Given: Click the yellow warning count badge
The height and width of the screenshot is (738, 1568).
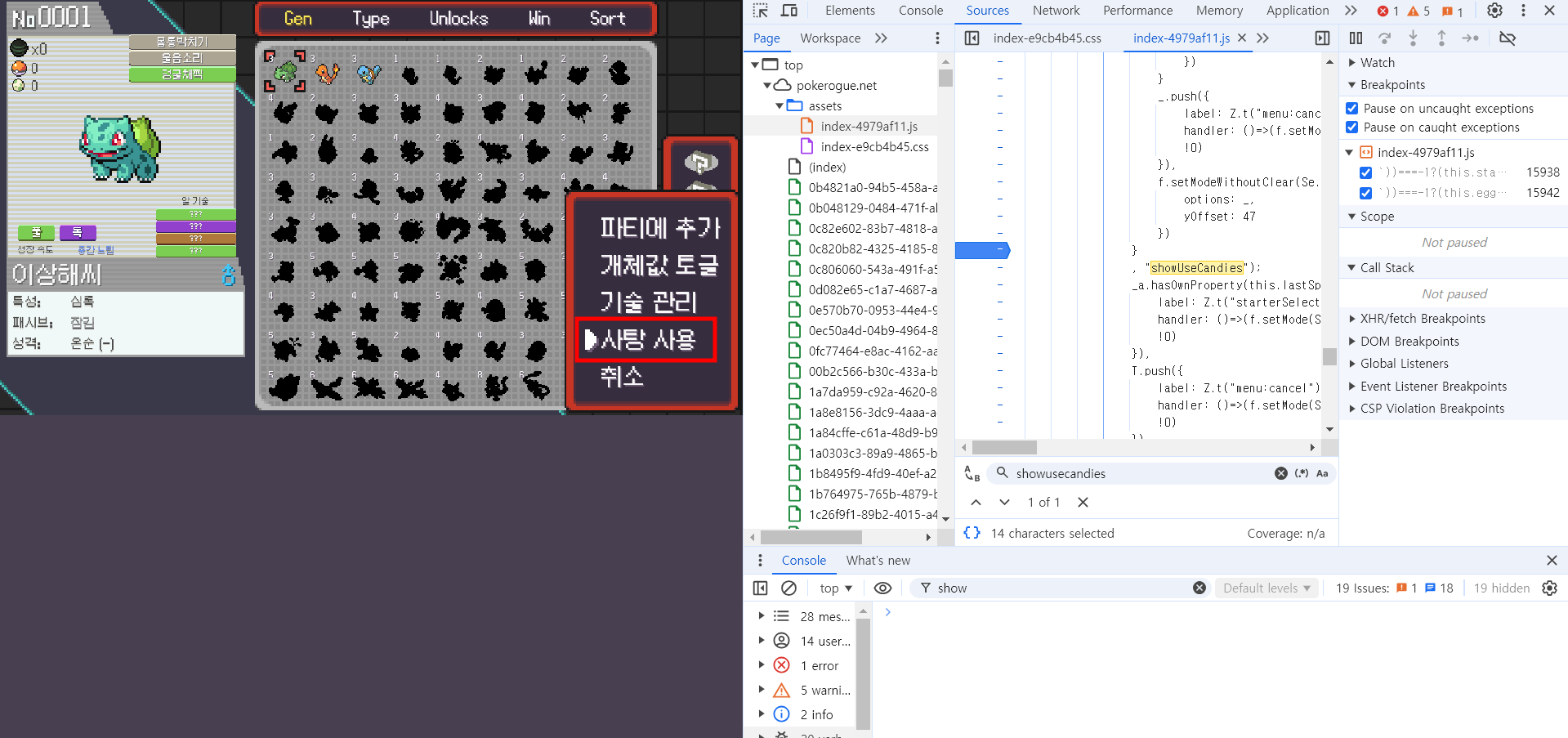Looking at the screenshot, I should pyautogui.click(x=1418, y=11).
